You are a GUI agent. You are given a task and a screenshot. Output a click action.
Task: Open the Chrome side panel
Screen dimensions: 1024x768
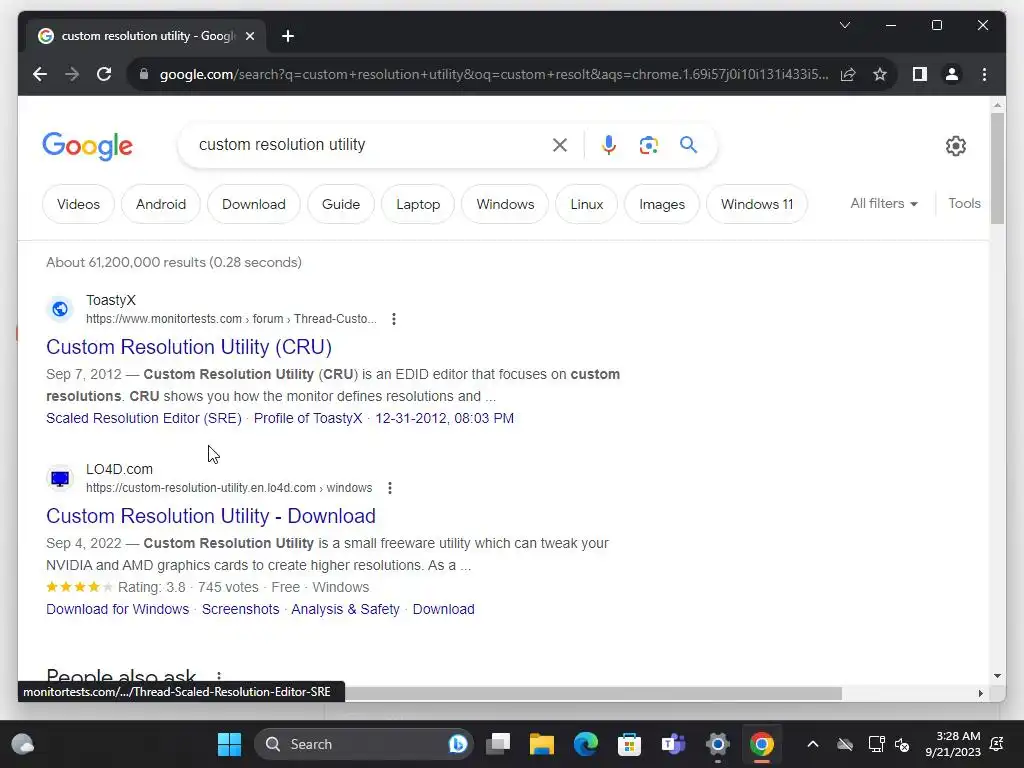[x=920, y=74]
